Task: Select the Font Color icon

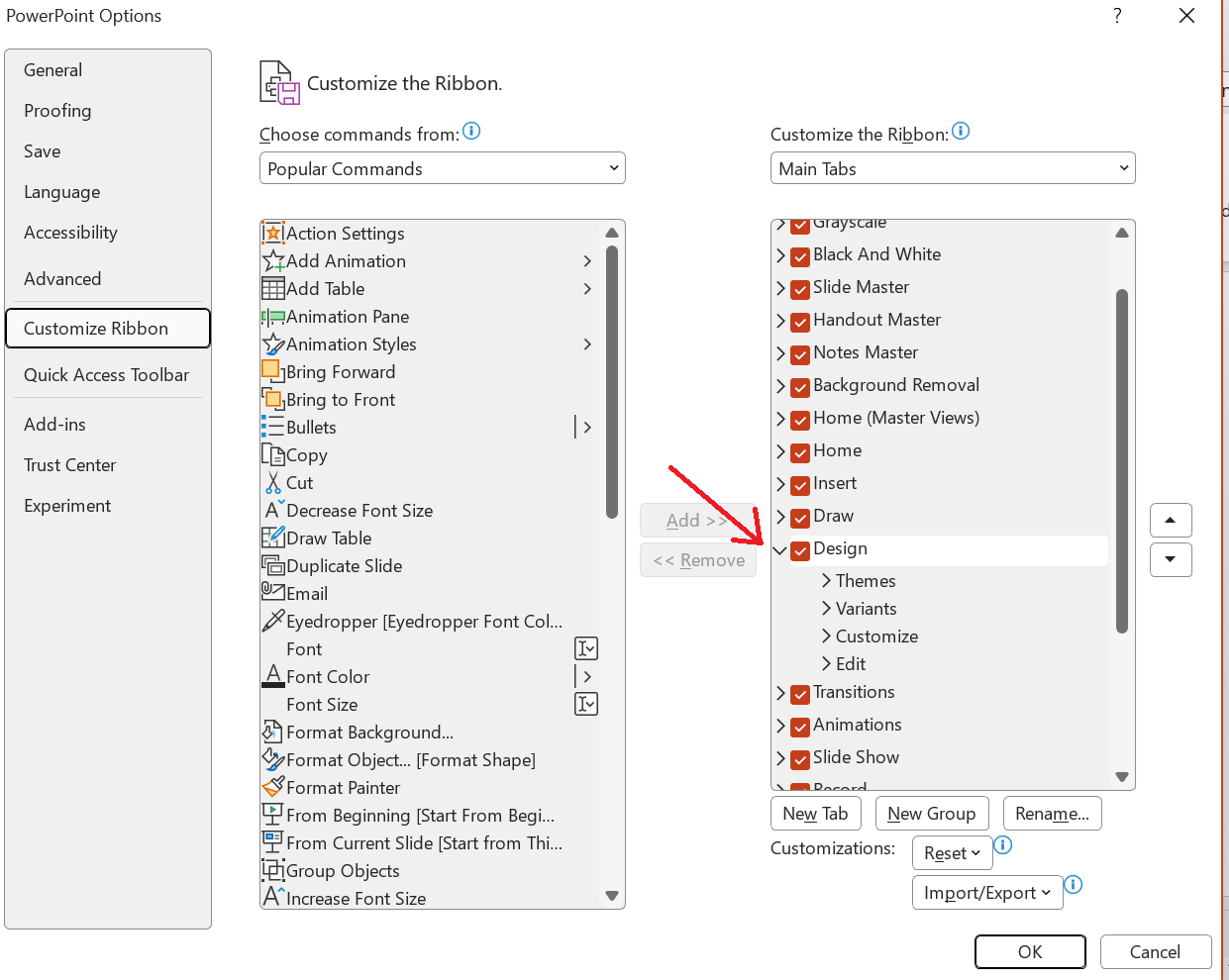Action: coord(272,676)
